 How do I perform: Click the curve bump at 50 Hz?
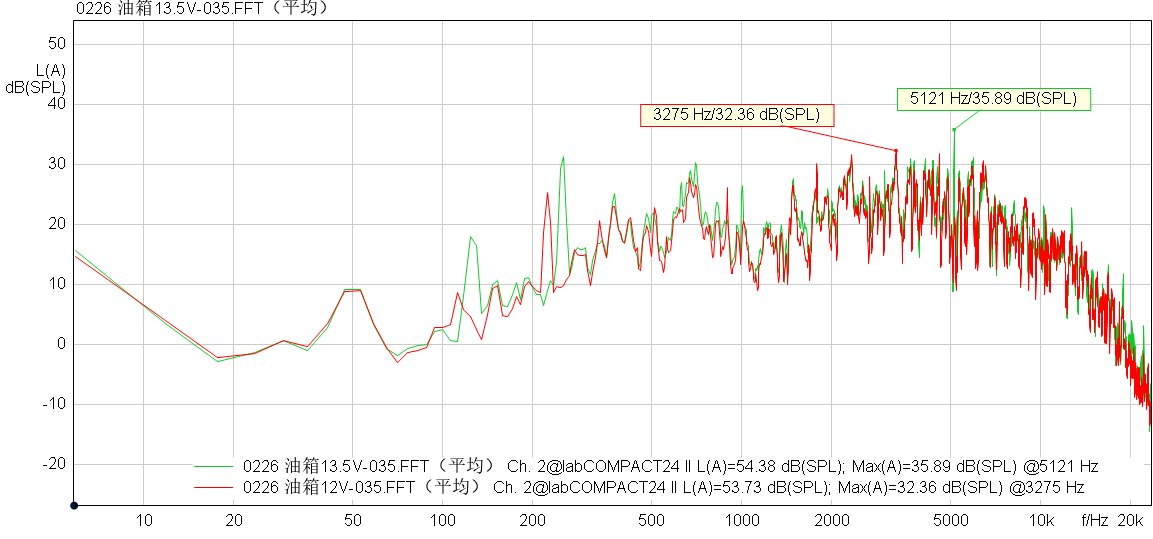pyautogui.click(x=352, y=290)
